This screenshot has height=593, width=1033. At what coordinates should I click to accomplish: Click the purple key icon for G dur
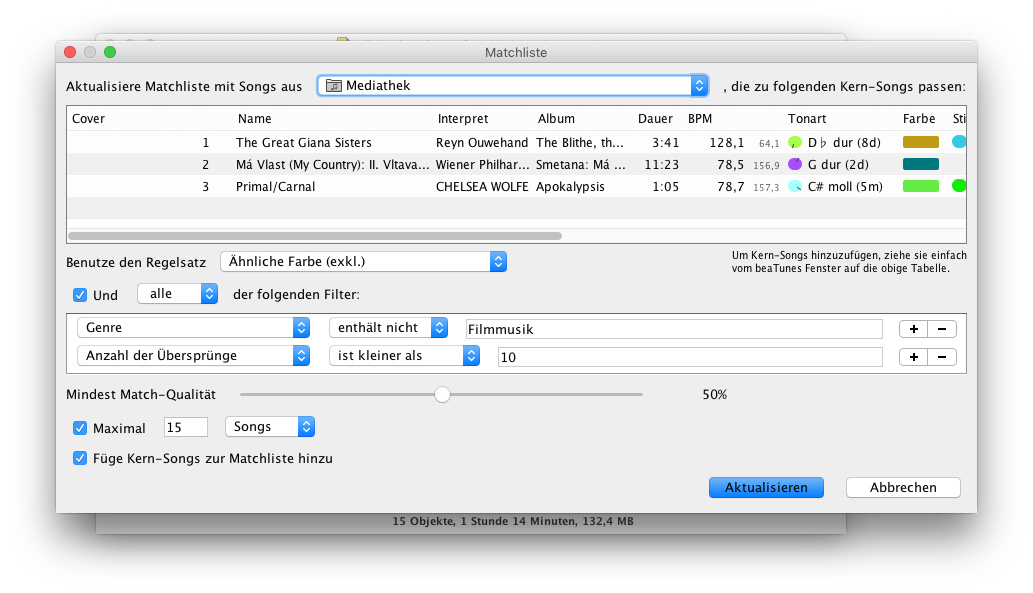(795, 164)
